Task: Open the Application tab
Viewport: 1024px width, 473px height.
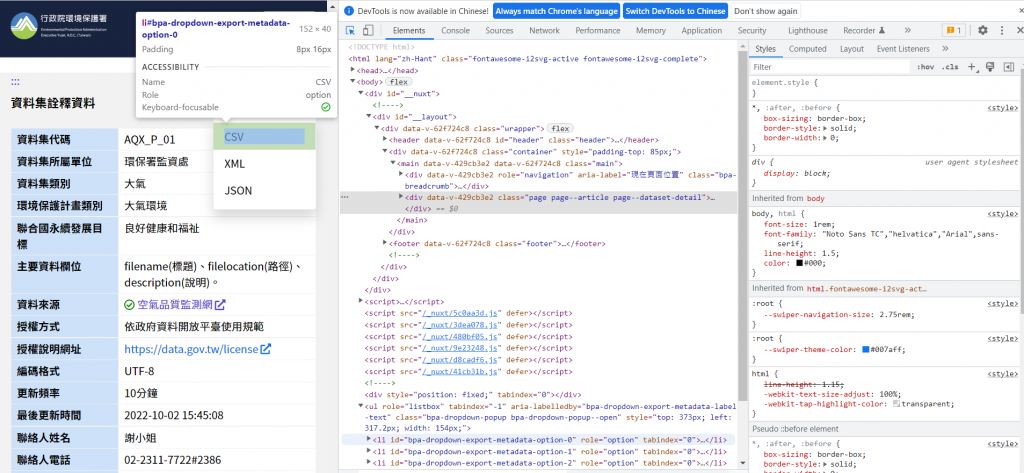Action: [701, 30]
